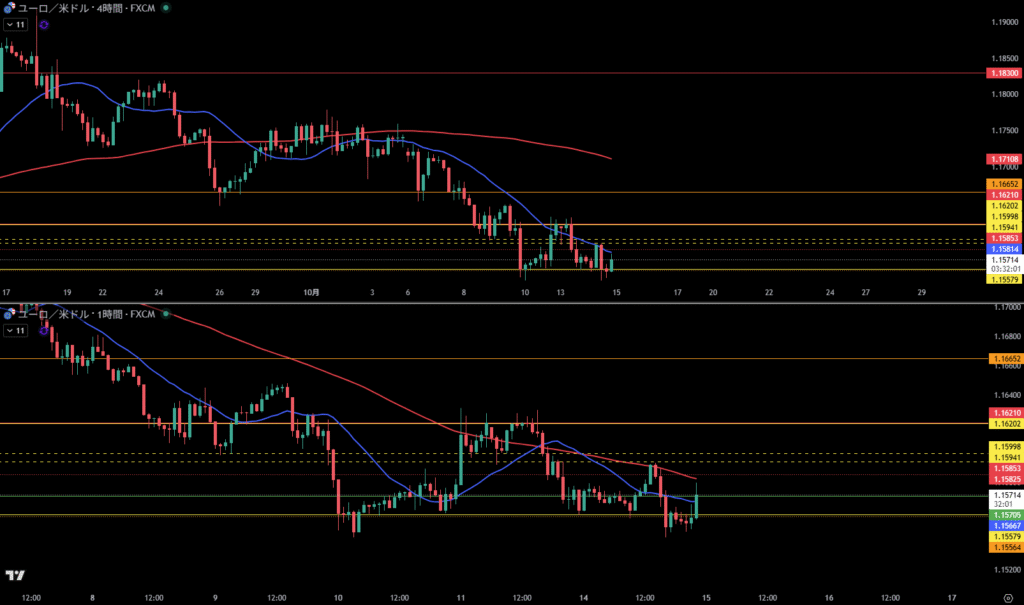This screenshot has height=605, width=1024.
Task: Click orange 1.16652 price label on lower chart
Action: click(x=1004, y=358)
